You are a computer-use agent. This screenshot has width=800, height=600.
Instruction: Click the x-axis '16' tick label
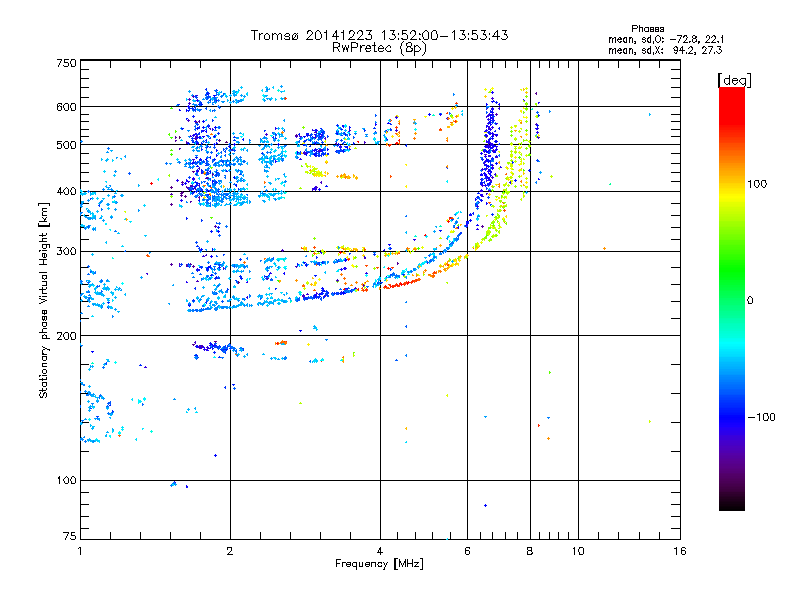(x=680, y=551)
